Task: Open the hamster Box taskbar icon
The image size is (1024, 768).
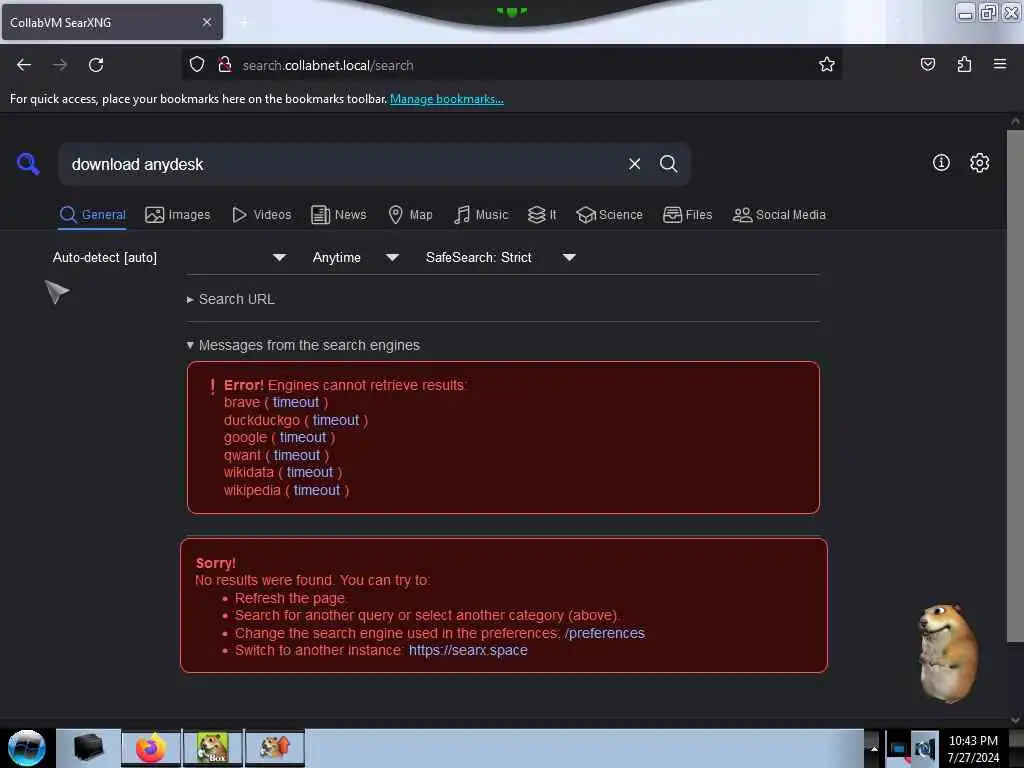Action: (x=212, y=748)
